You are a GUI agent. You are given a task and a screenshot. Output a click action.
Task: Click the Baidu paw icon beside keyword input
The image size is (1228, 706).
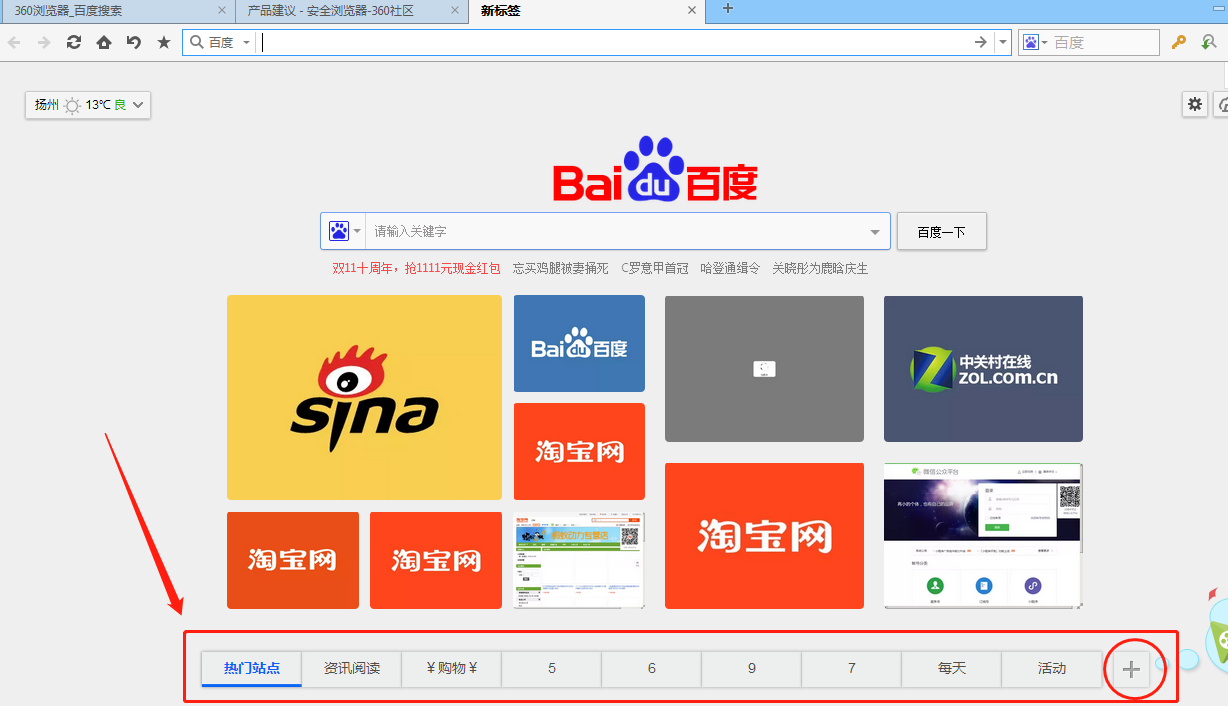339,231
